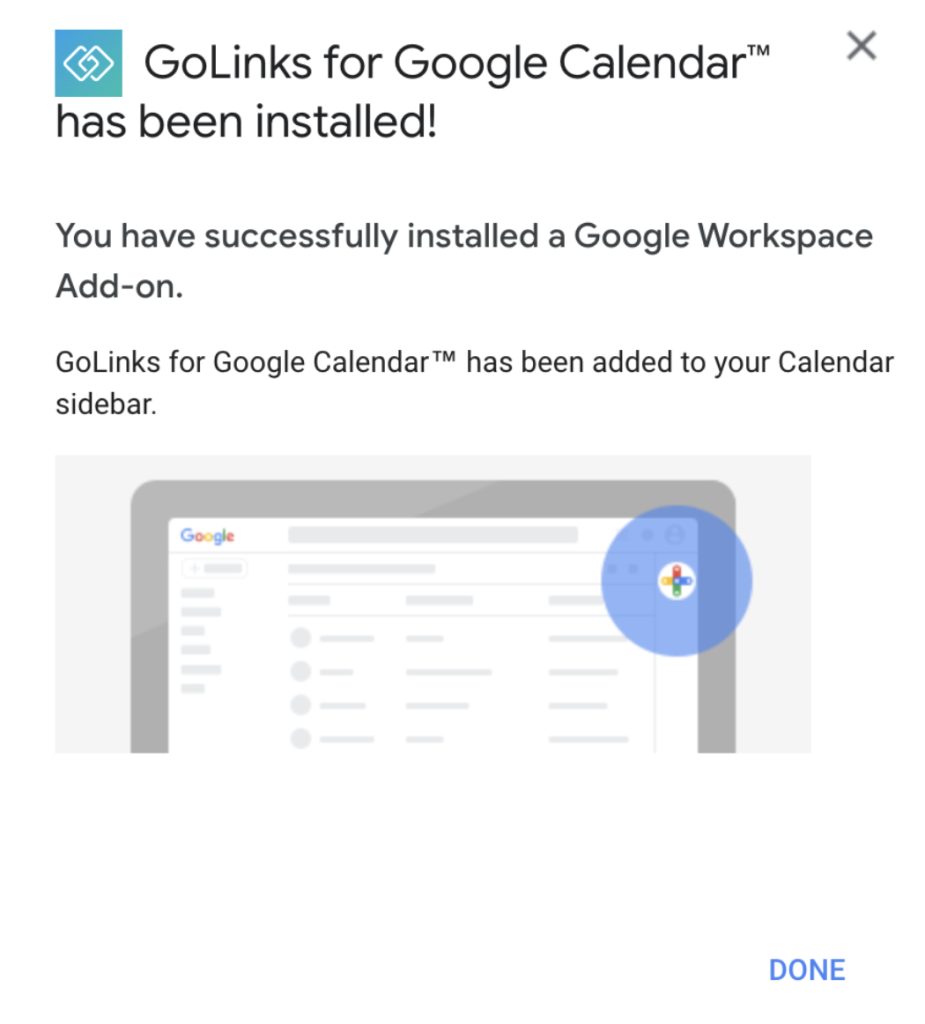Click DONE to dismiss the dialog
Screen dimensions: 925x1024
806,969
